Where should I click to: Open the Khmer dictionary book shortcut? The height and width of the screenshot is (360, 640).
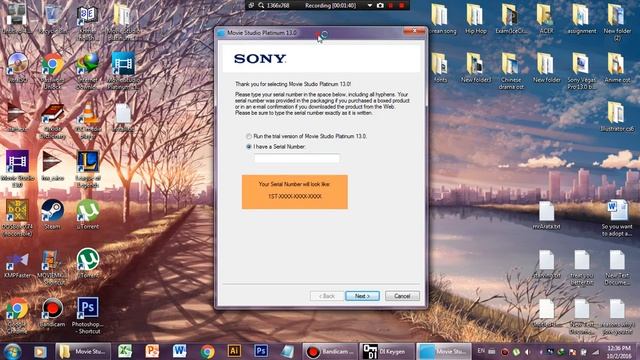pos(88,22)
